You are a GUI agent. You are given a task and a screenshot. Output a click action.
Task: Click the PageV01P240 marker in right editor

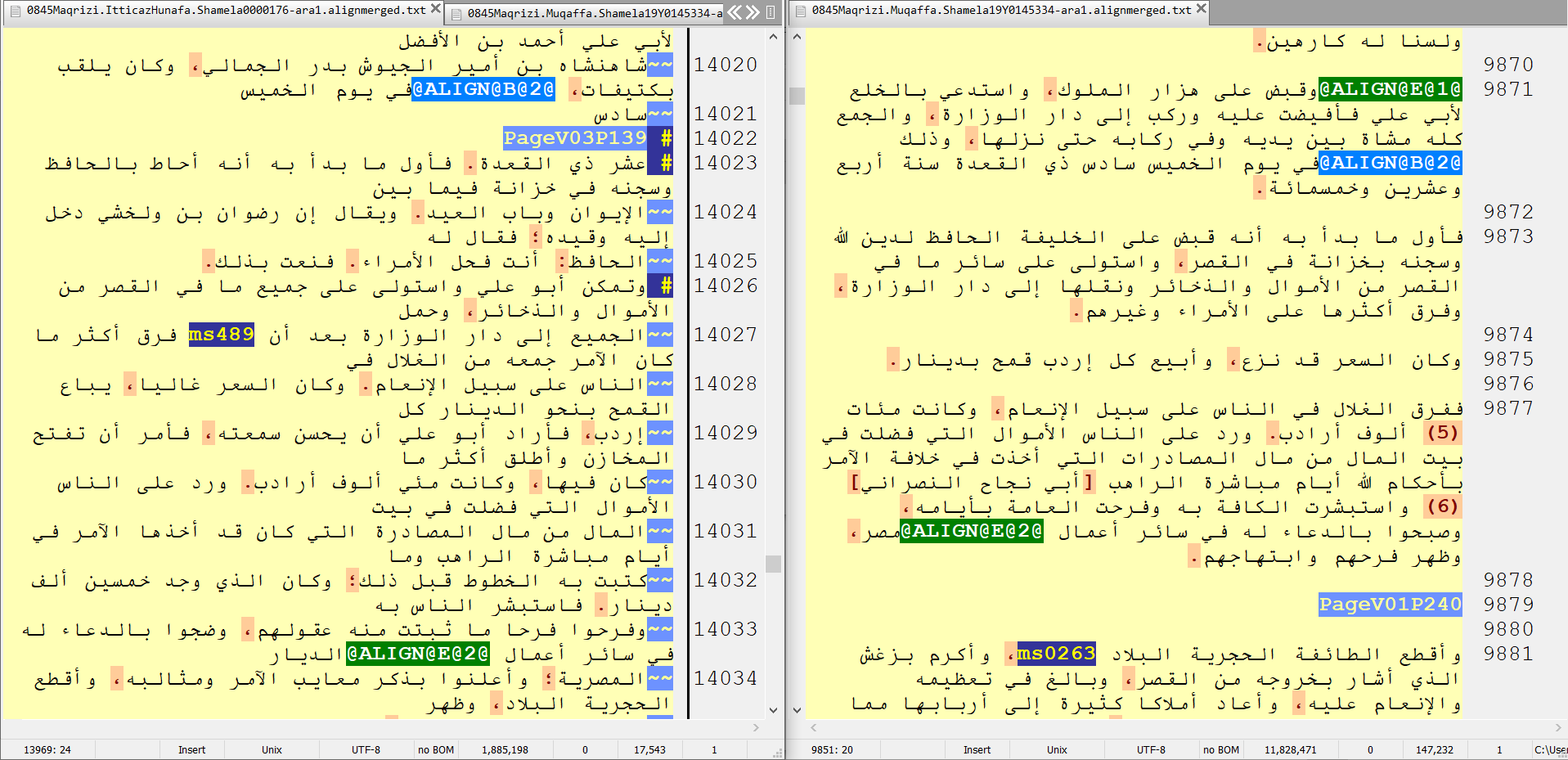1390,605
